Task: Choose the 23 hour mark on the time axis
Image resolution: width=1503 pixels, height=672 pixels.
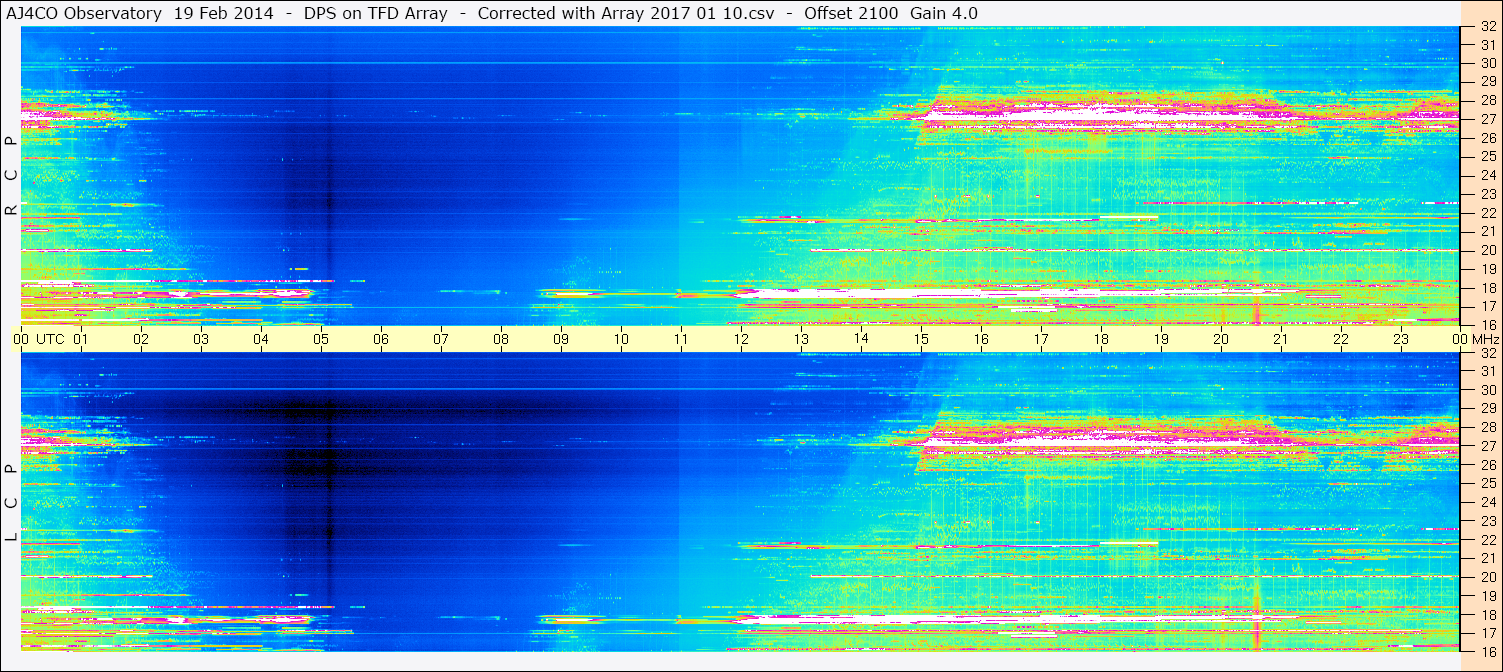Action: point(1401,339)
